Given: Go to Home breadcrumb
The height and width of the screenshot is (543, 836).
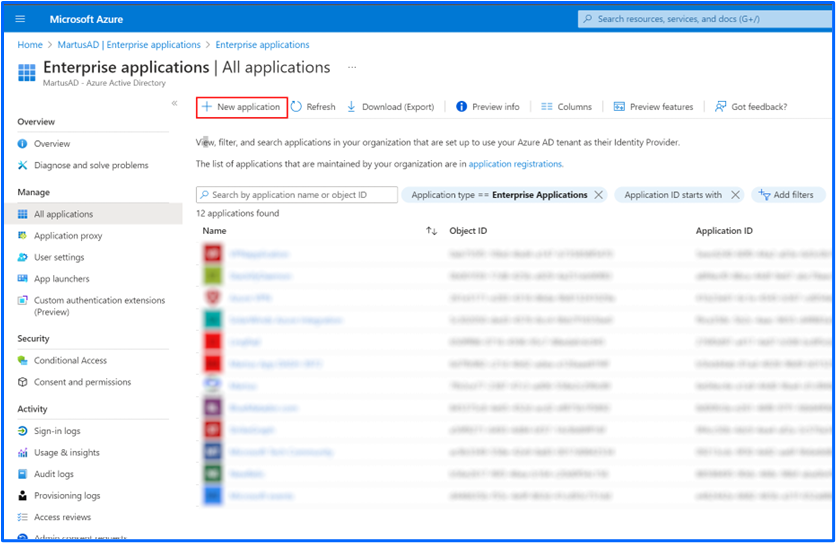Looking at the screenshot, I should 30,45.
